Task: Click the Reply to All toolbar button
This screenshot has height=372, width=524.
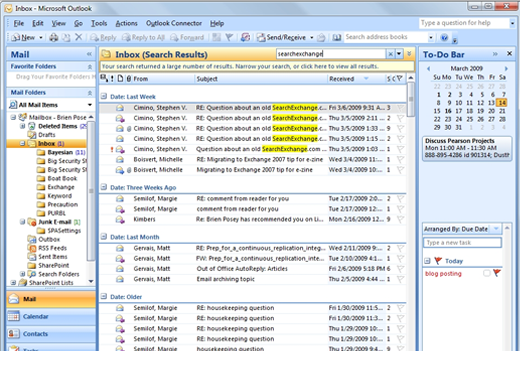Action: pyautogui.click(x=143, y=37)
